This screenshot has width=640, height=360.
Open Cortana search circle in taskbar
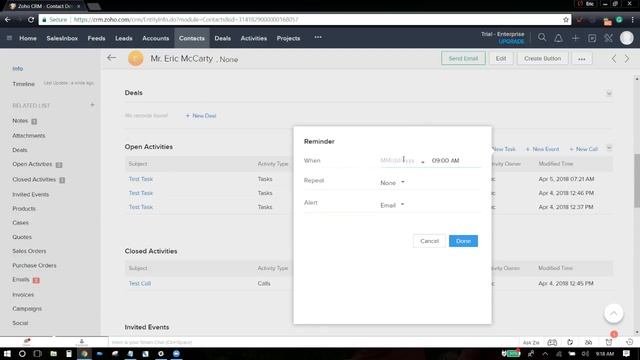[x=22, y=353]
